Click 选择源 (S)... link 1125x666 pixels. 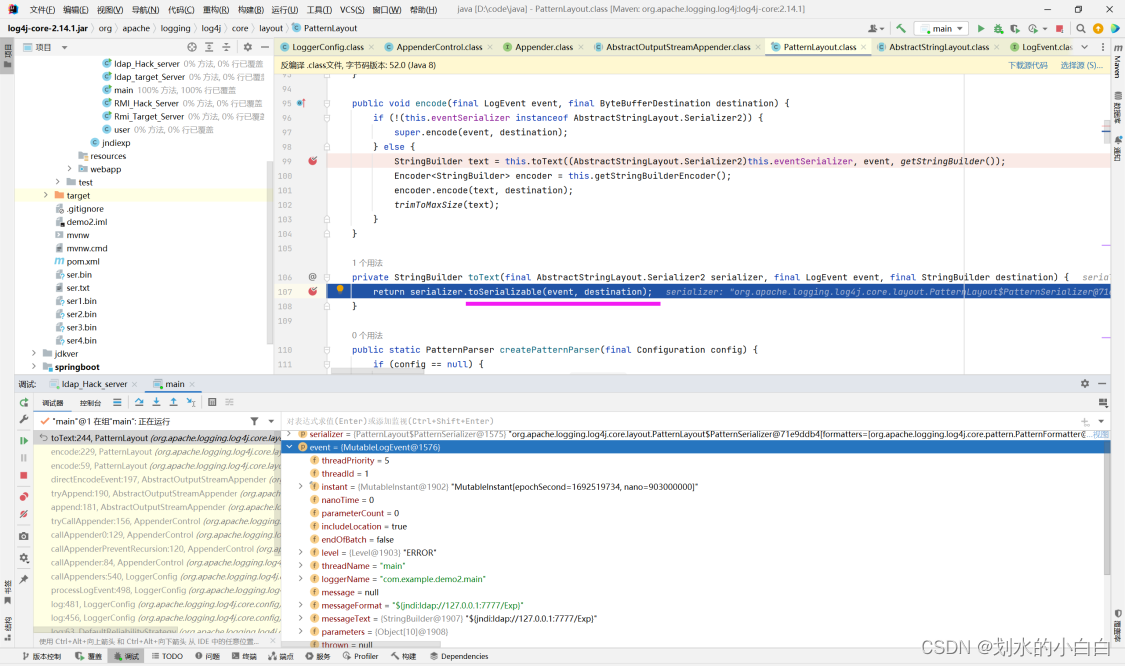(1082, 65)
